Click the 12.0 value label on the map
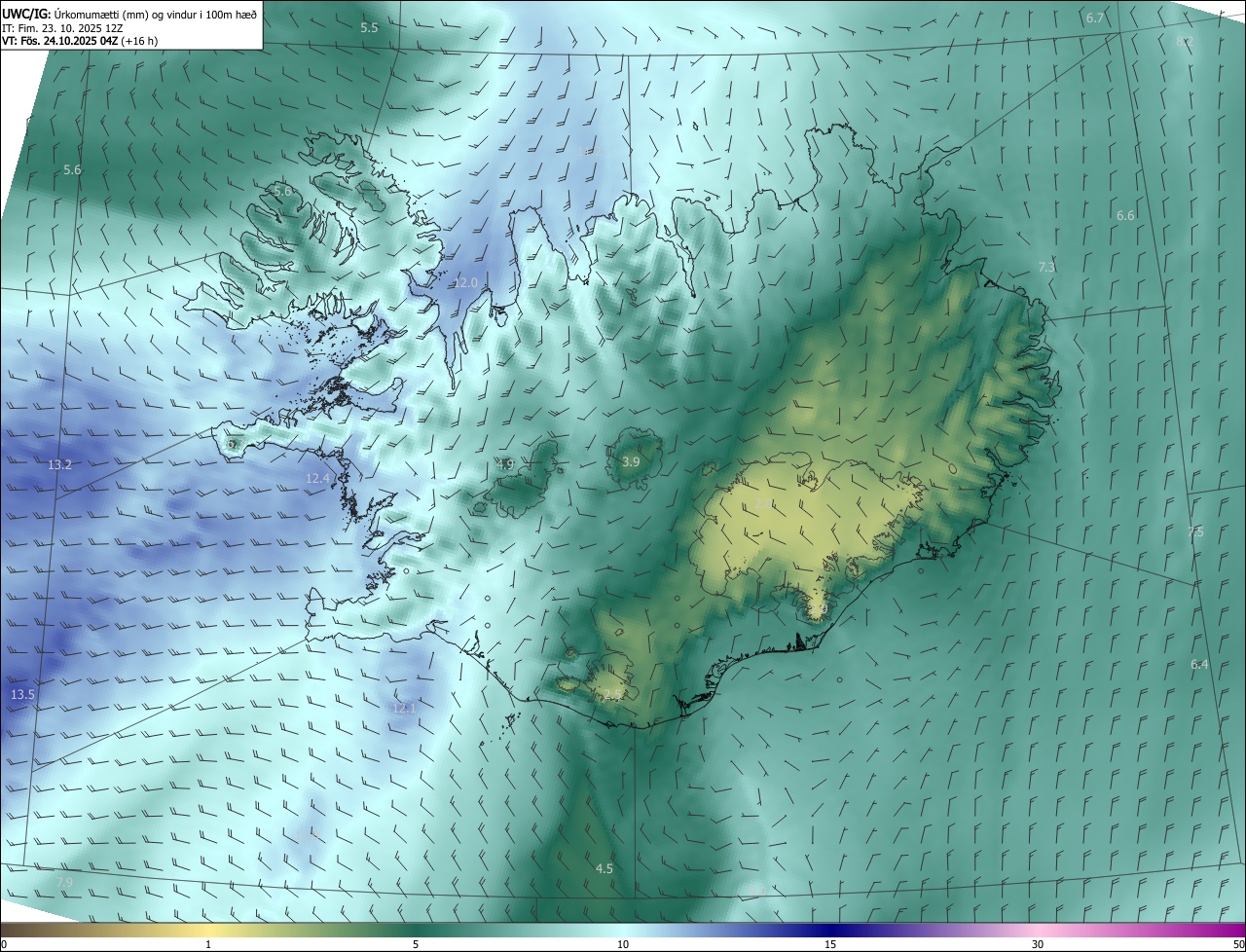Image resolution: width=1246 pixels, height=952 pixels. (x=466, y=282)
